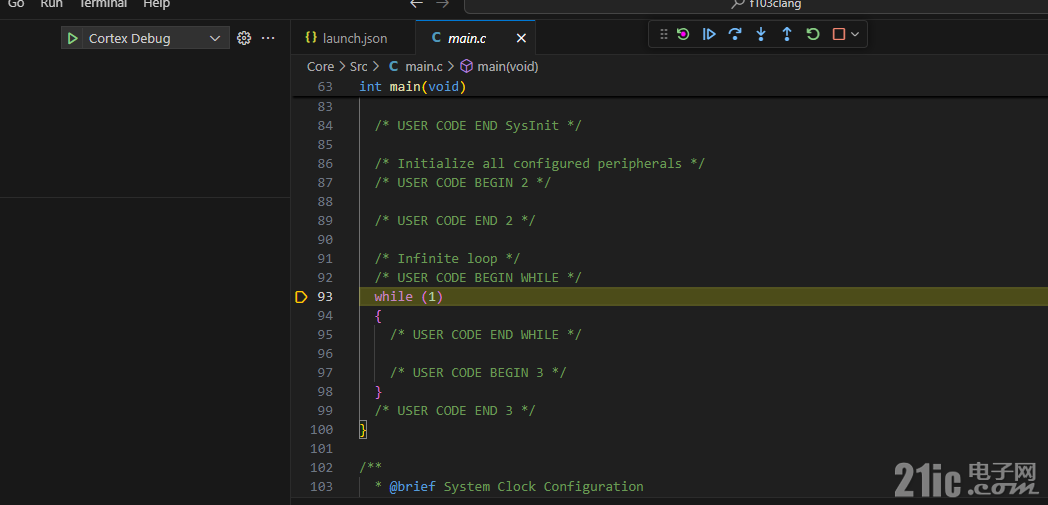Click line number 84 in the gutter
This screenshot has height=505, width=1048.
pos(325,126)
